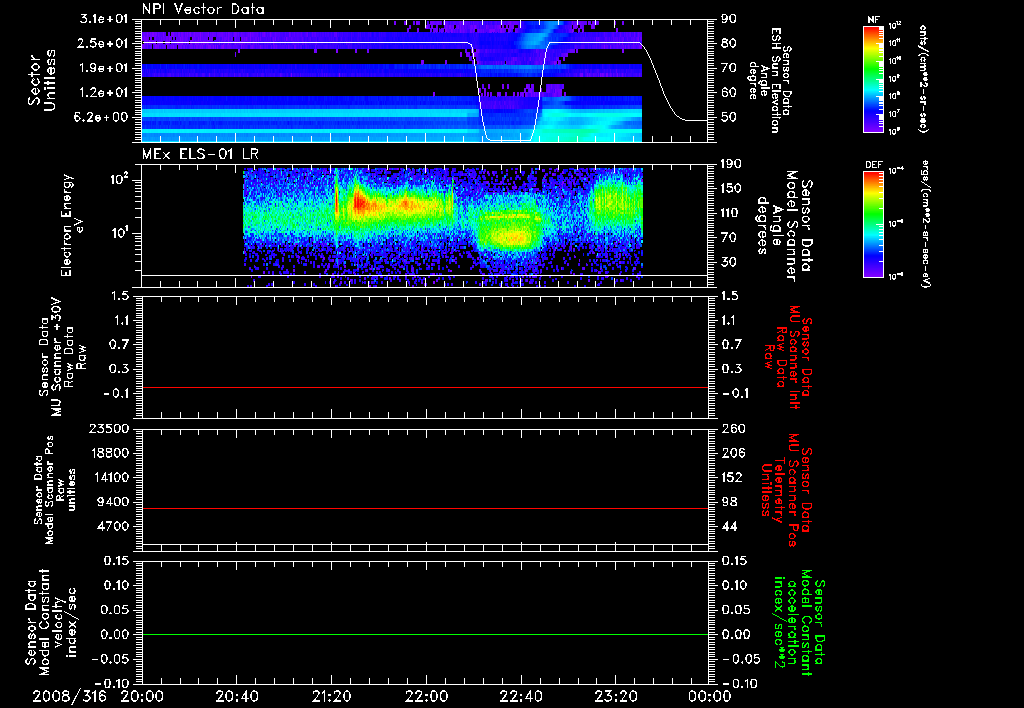Click the "206" telemetry tick value

[x=732, y=453]
